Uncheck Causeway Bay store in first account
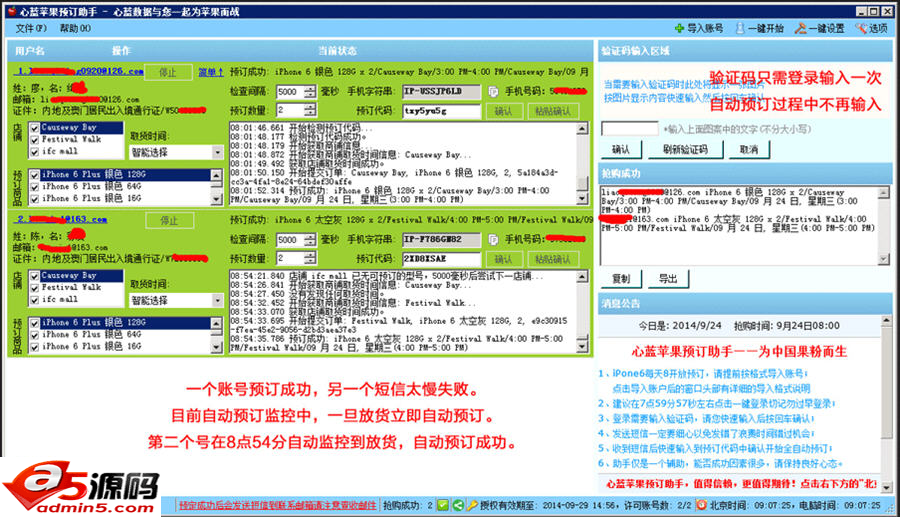This screenshot has height=517, width=900. point(35,128)
